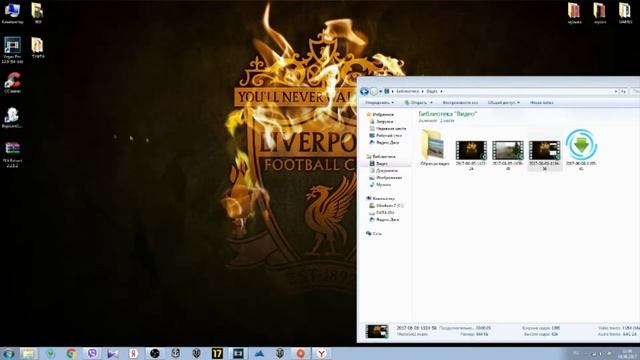The height and width of the screenshot is (360, 640).
Task: Select the Компьютер desktop icon
Action: point(12,13)
